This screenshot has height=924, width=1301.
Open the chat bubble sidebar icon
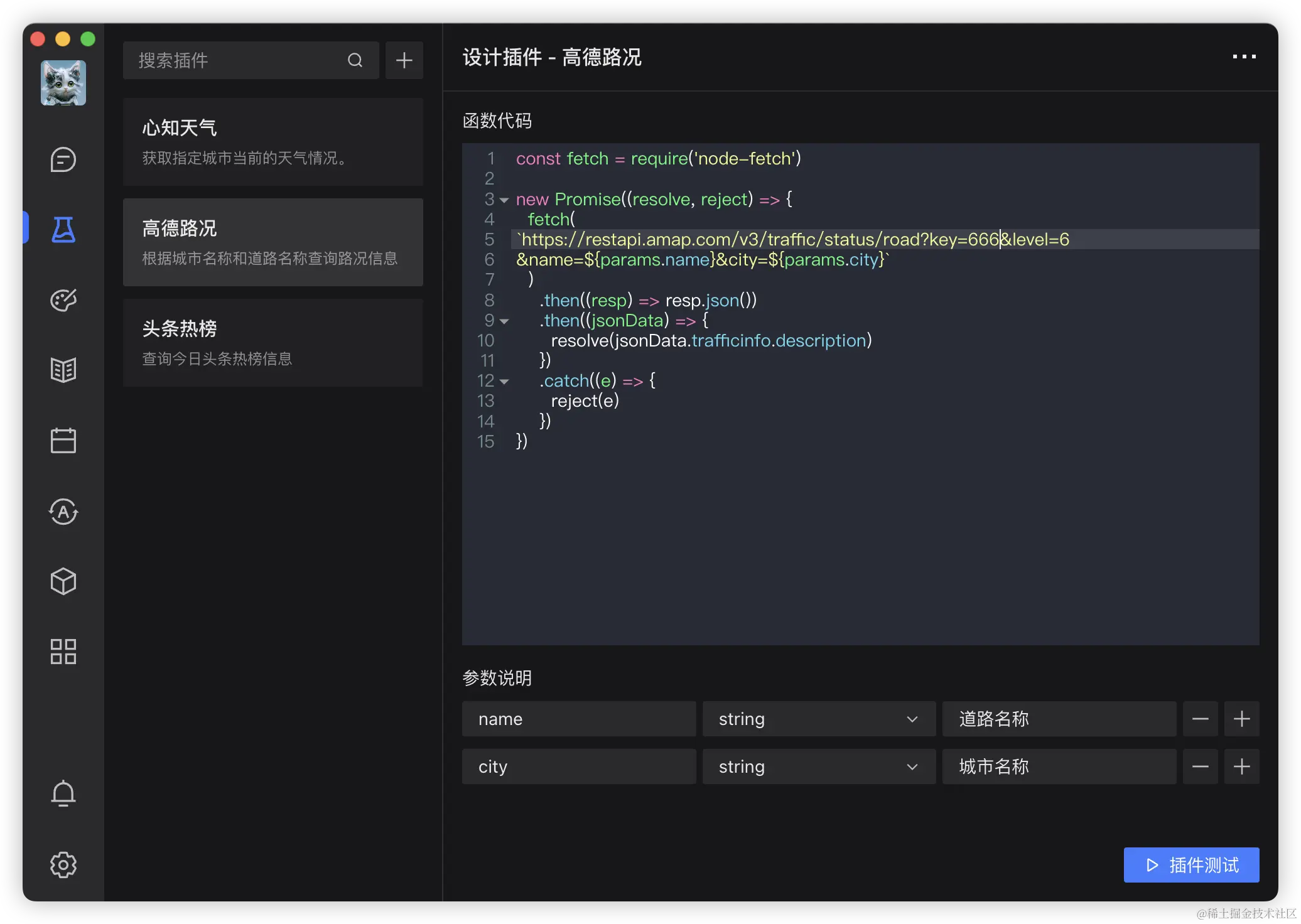pos(63,160)
